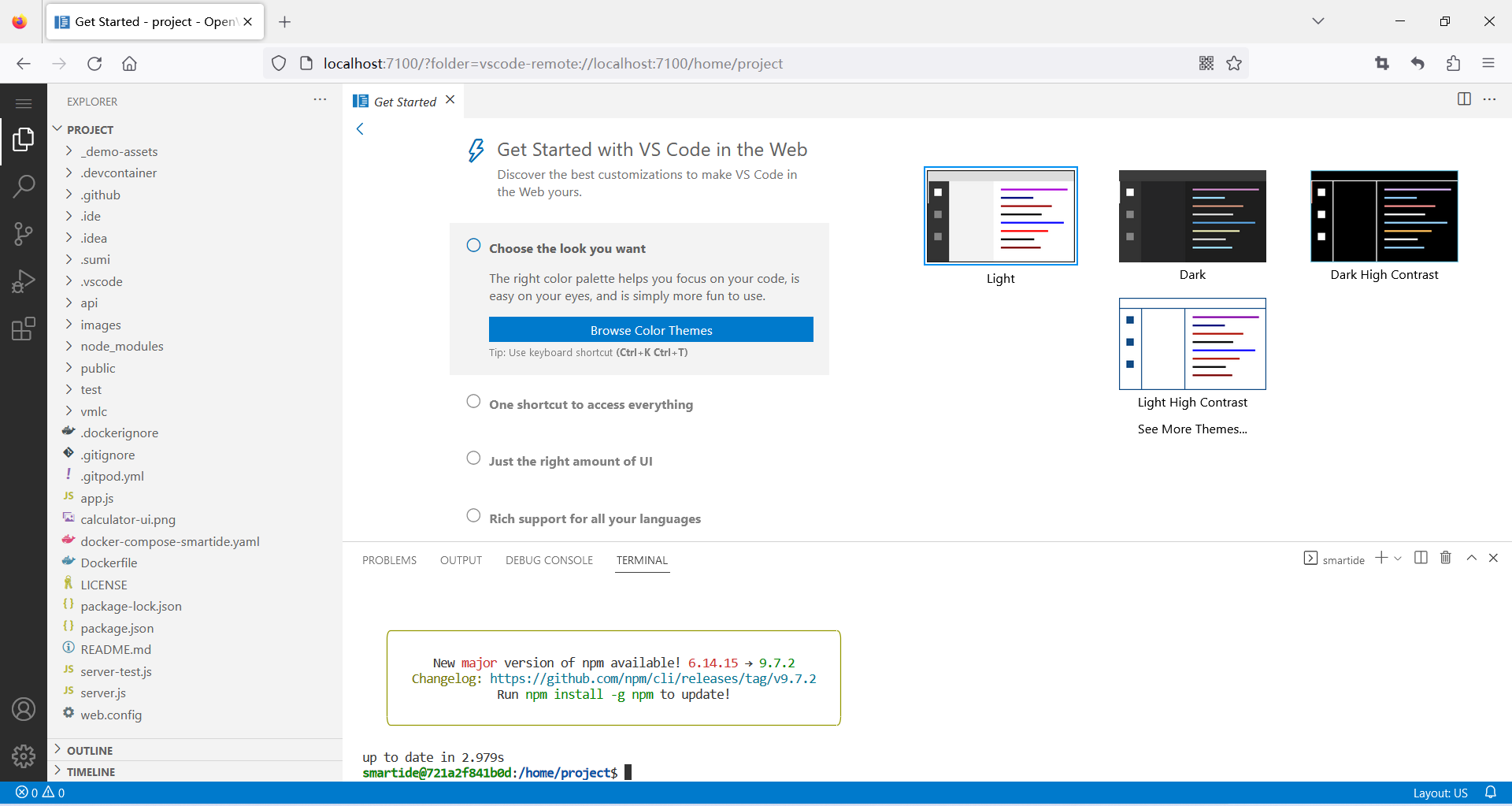Screen dimensions: 1512x806
Task: Open the application hamburger menu
Action: (x=24, y=103)
